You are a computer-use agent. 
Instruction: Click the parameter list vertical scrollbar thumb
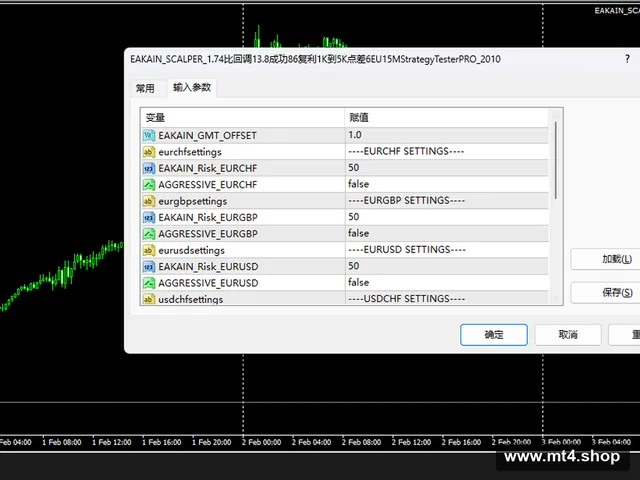click(x=556, y=160)
